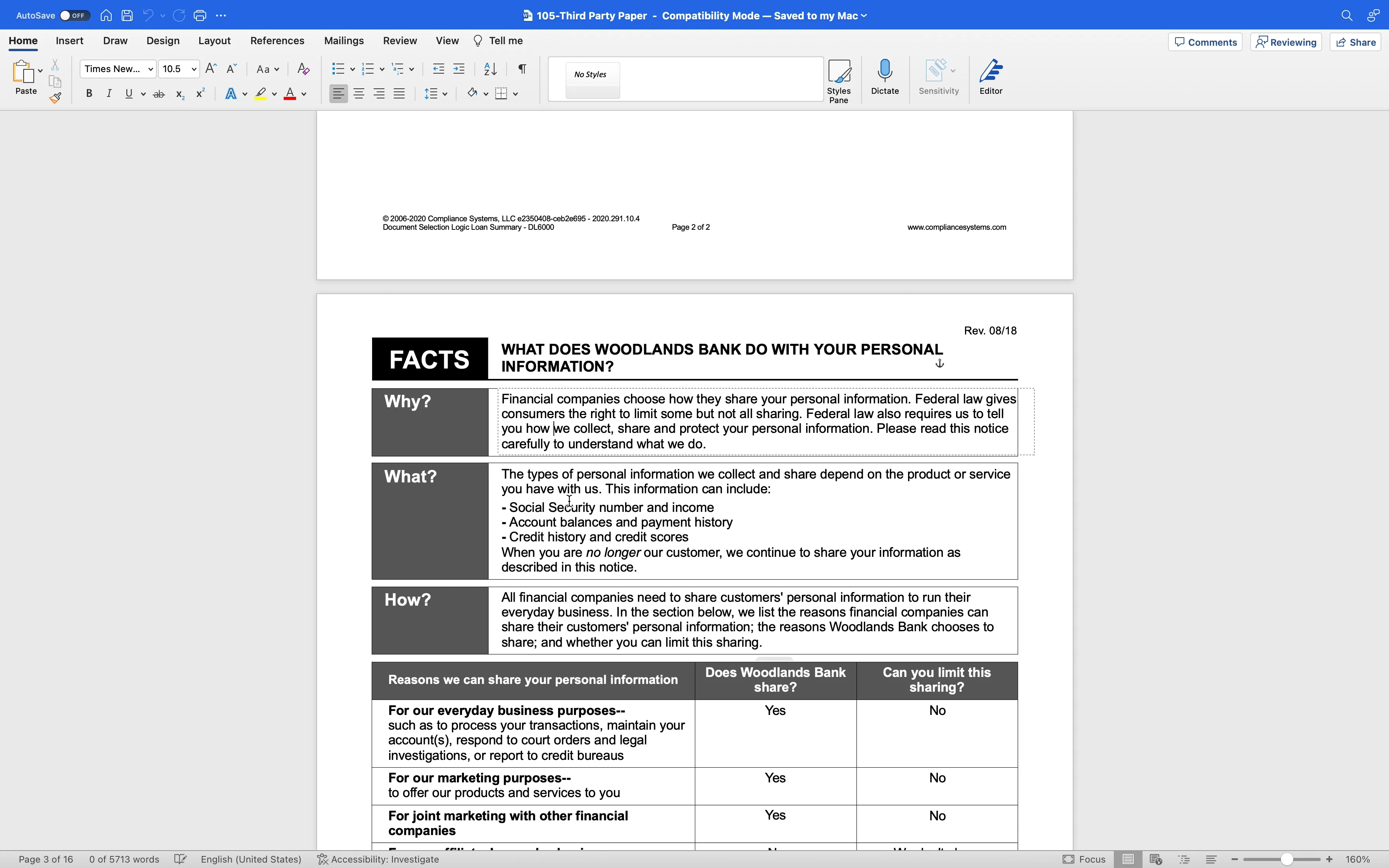Open the Mailings tab

(344, 41)
